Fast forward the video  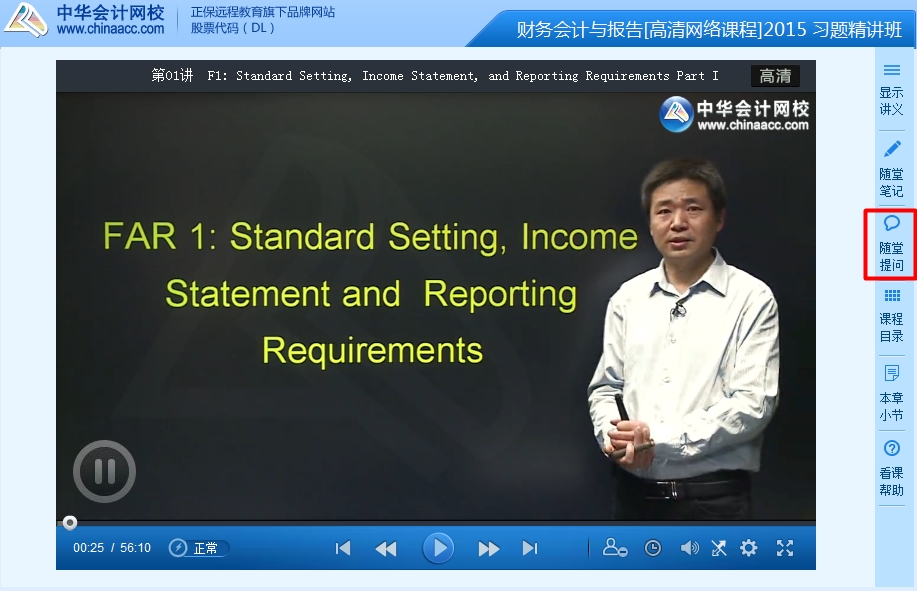(x=488, y=548)
